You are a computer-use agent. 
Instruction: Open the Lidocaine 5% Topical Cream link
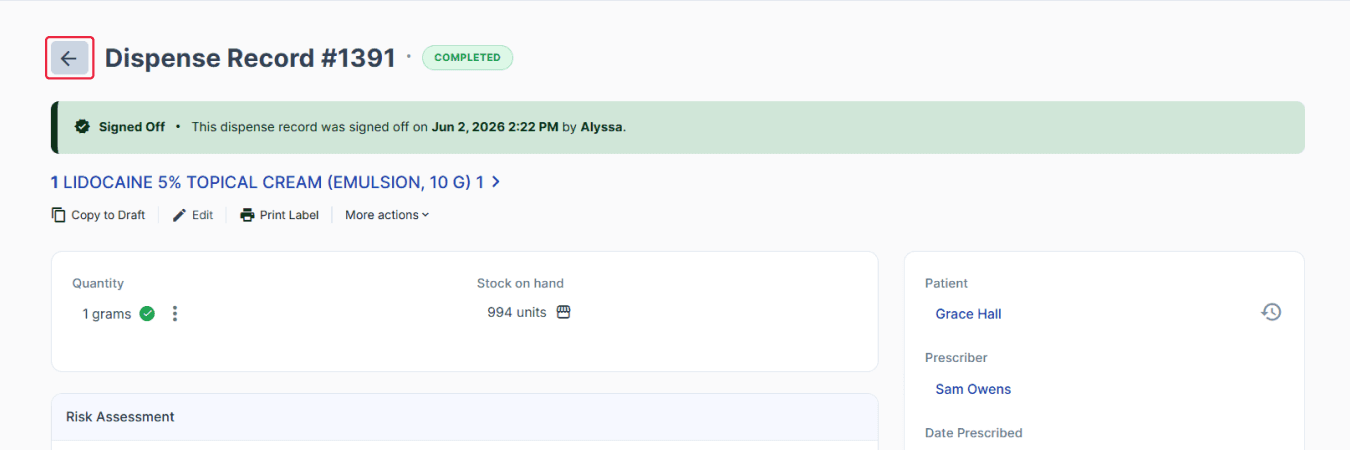click(x=268, y=182)
